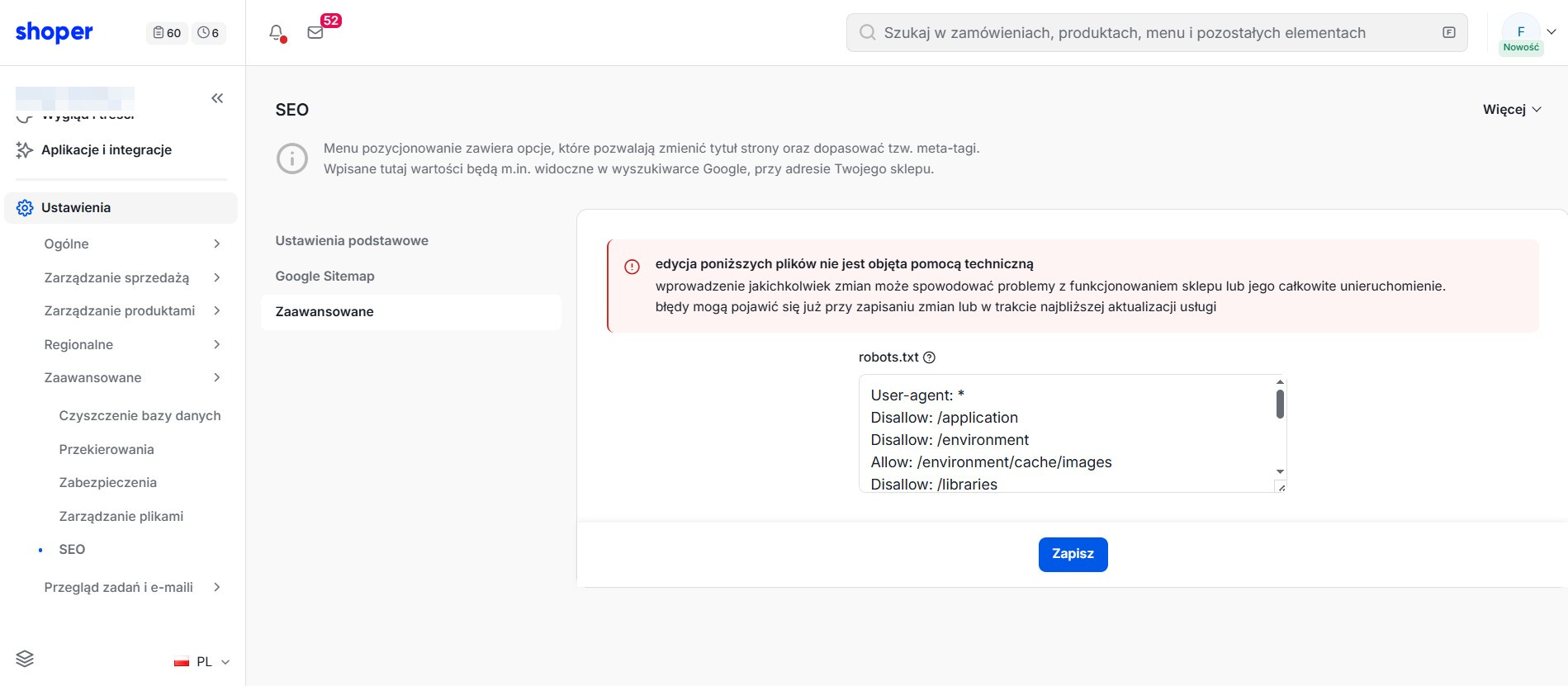Expand the Ogólne submenu
1568x686 pixels.
click(216, 244)
